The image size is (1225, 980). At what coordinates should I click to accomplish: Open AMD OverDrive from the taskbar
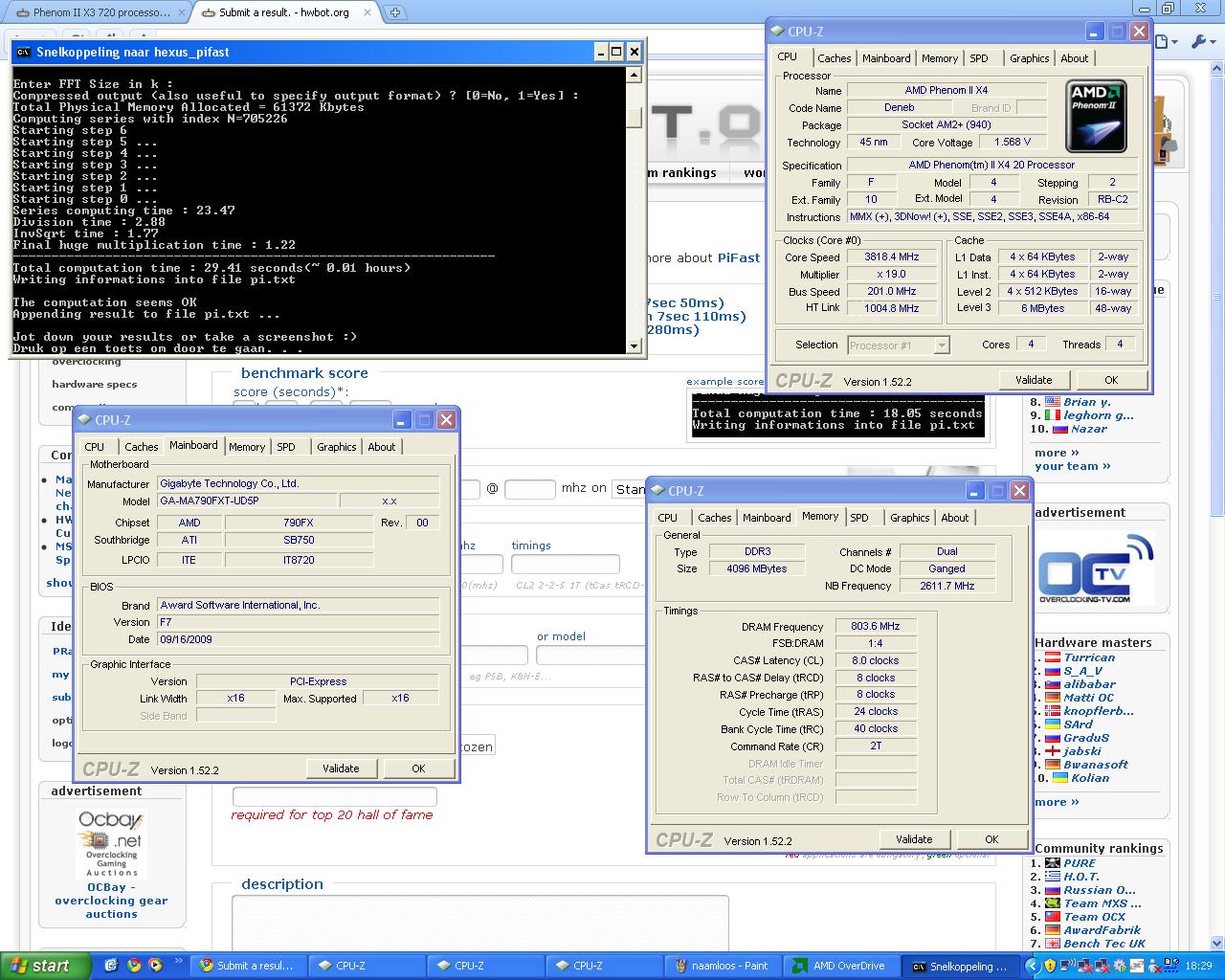click(840, 966)
